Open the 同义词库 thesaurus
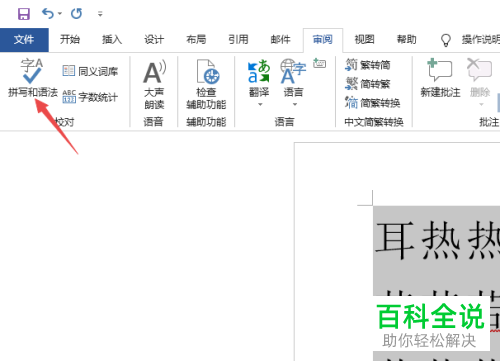Screen dimensions: 500x361 coord(90,71)
